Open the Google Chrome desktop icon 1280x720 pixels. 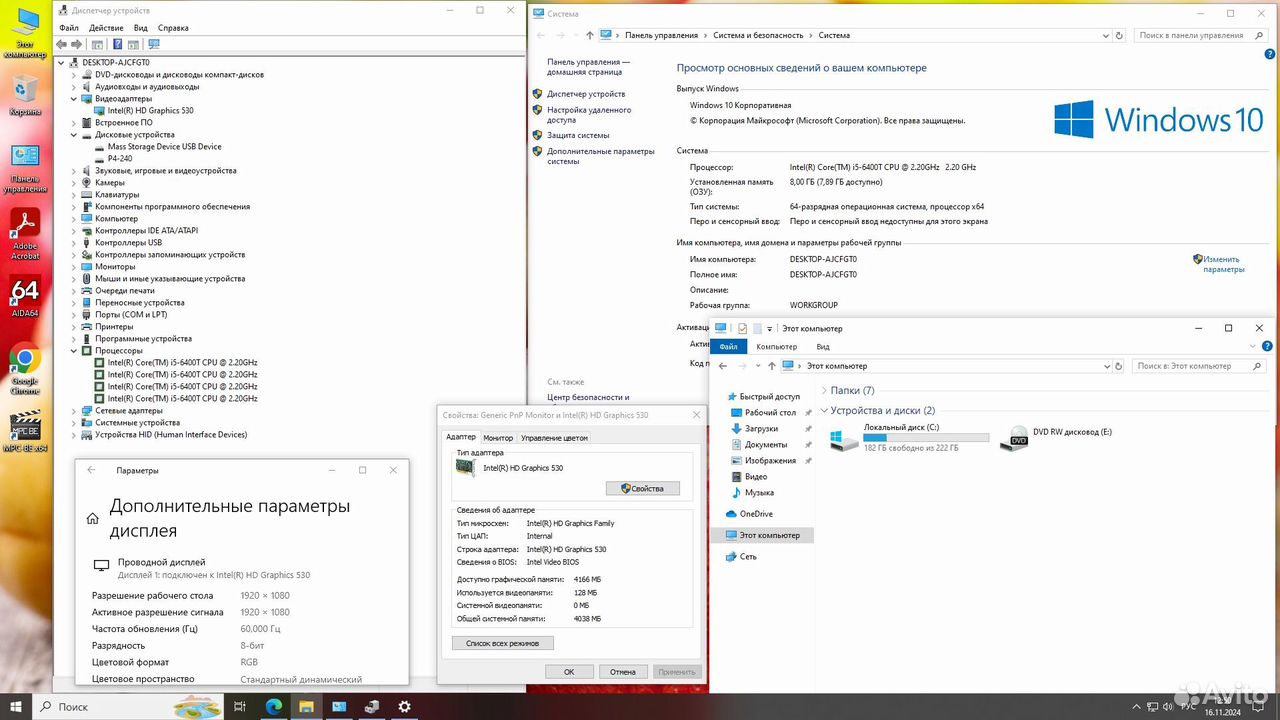(x=25, y=369)
